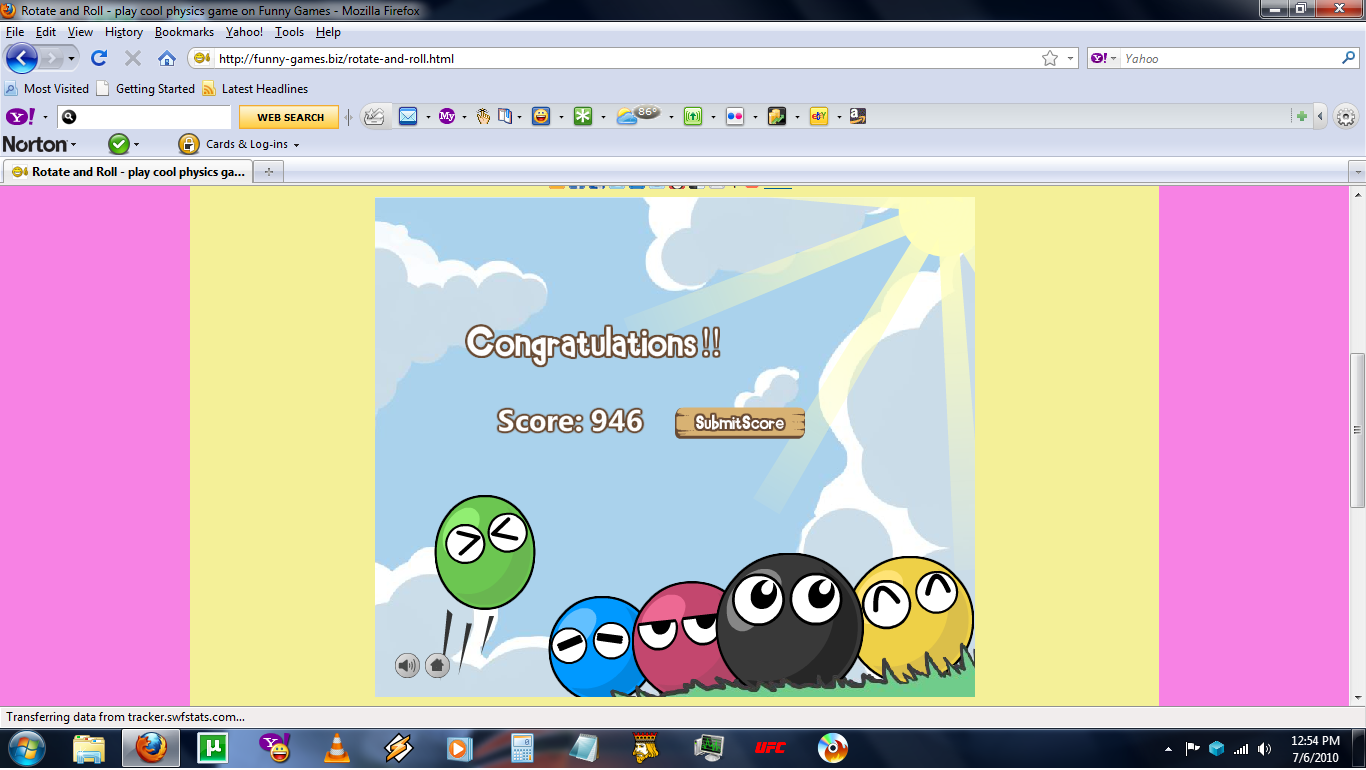Click the yellow notes toolbar icon
This screenshot has height=770, width=1366.
coord(777,117)
